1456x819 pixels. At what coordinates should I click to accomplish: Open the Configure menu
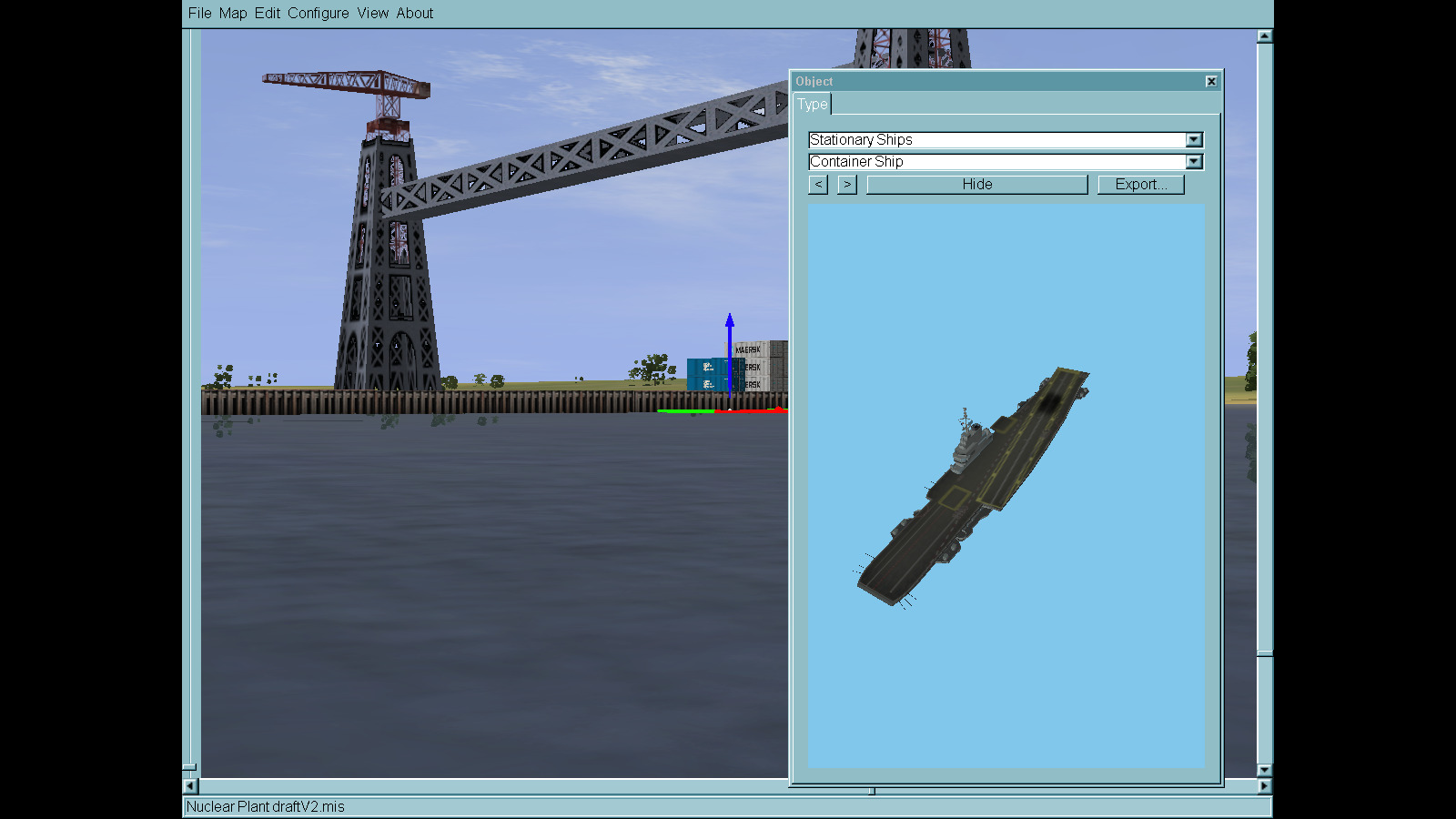pos(318,13)
